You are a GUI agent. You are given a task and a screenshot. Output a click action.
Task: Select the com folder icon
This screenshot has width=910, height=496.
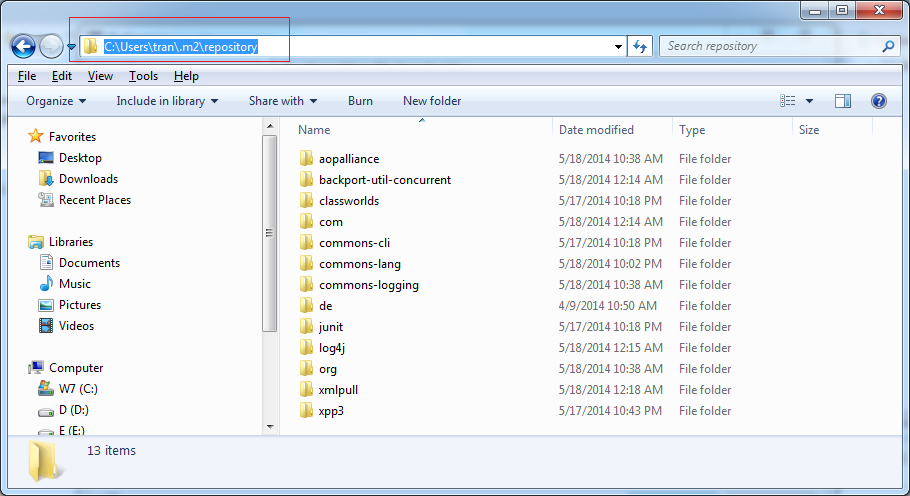(306, 221)
